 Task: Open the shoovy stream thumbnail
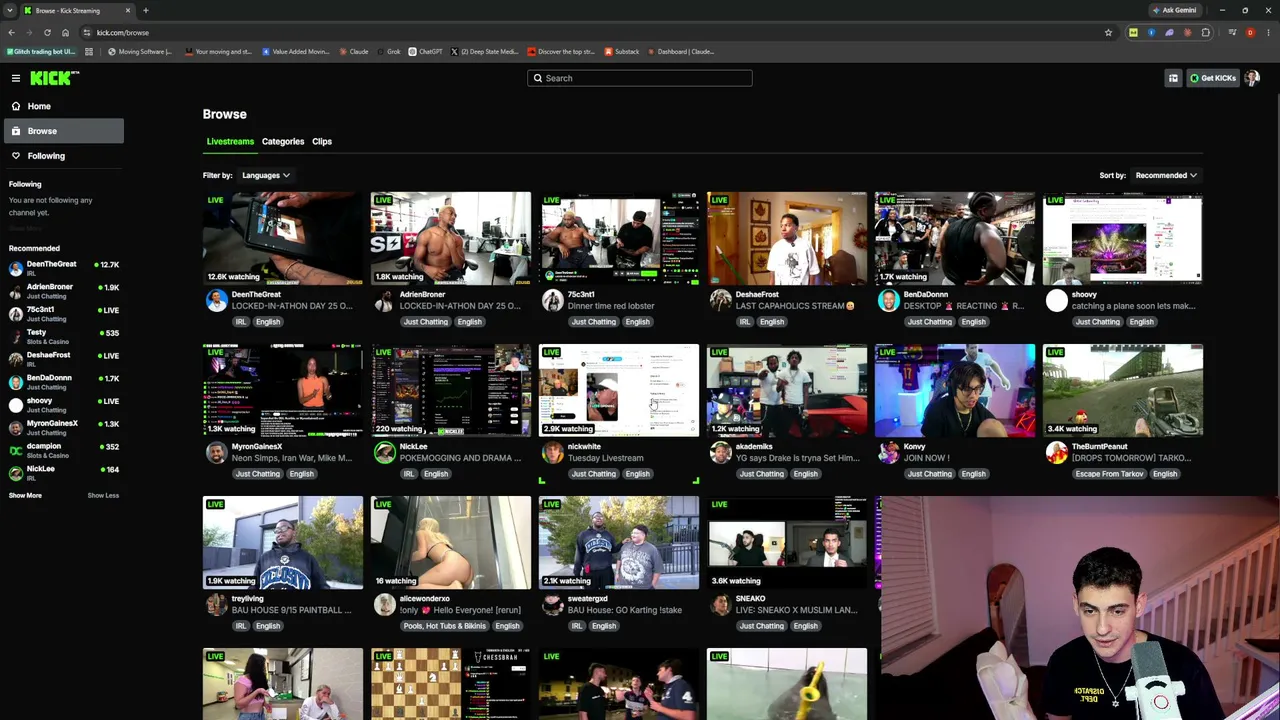click(1123, 239)
